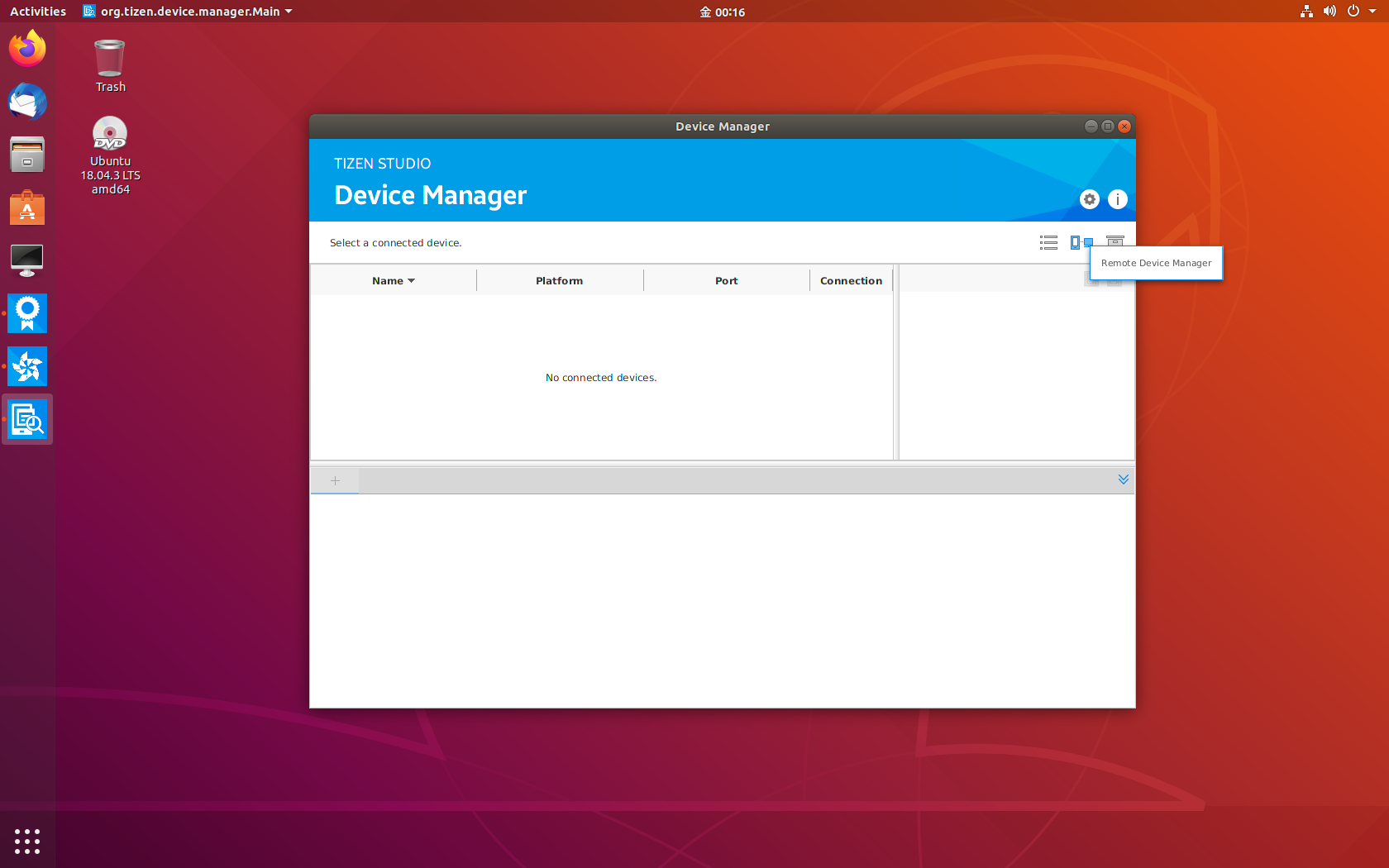Select the Trash desktop icon

point(110,66)
